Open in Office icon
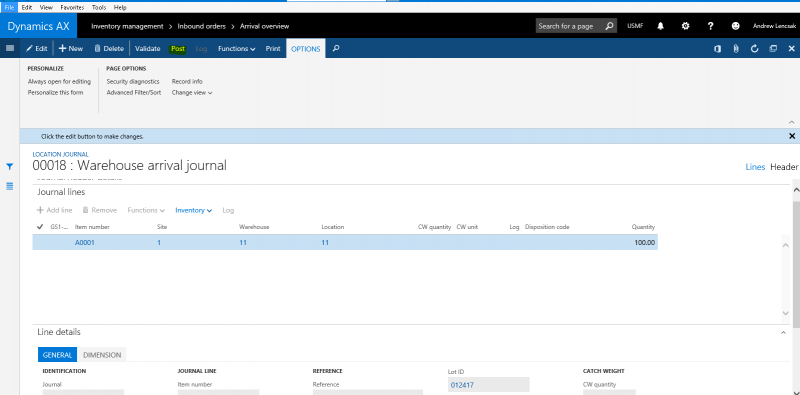Screen dimensions: 800x395 click(x=717, y=48)
